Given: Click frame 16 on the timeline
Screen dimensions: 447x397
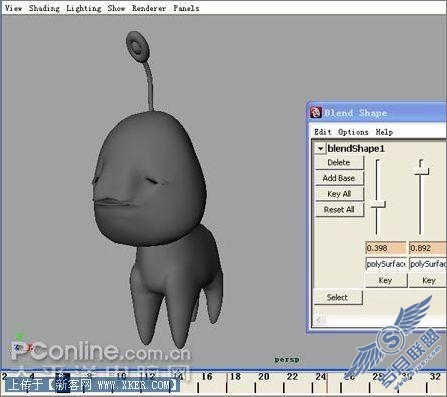Looking at the screenshot, I should coord(207,377).
